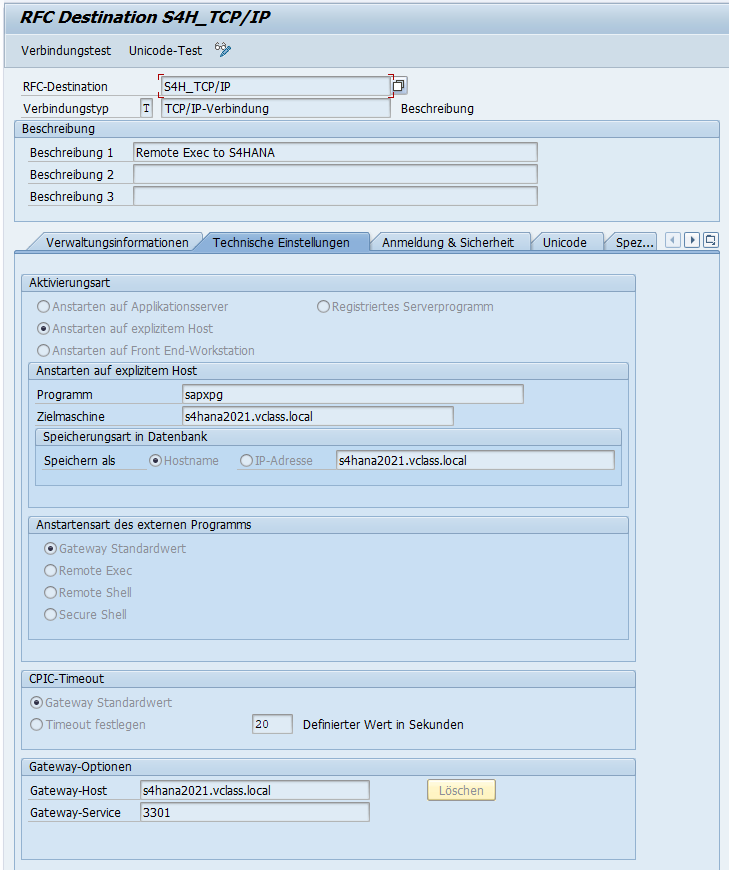Click the value-help icon beside RFC-Destination field
729x870 pixels.
(x=399, y=85)
